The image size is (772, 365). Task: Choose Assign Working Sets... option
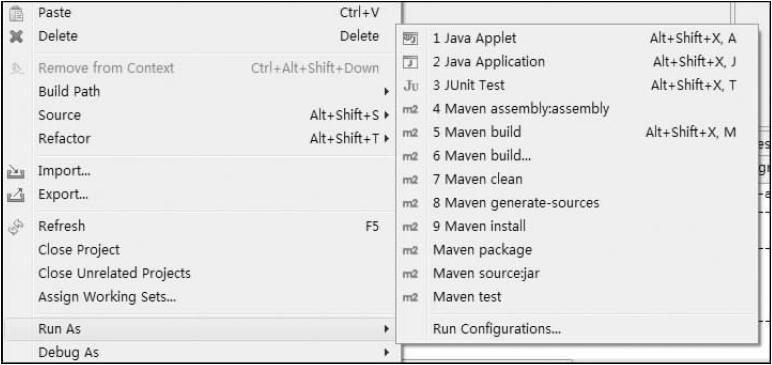coord(107,297)
